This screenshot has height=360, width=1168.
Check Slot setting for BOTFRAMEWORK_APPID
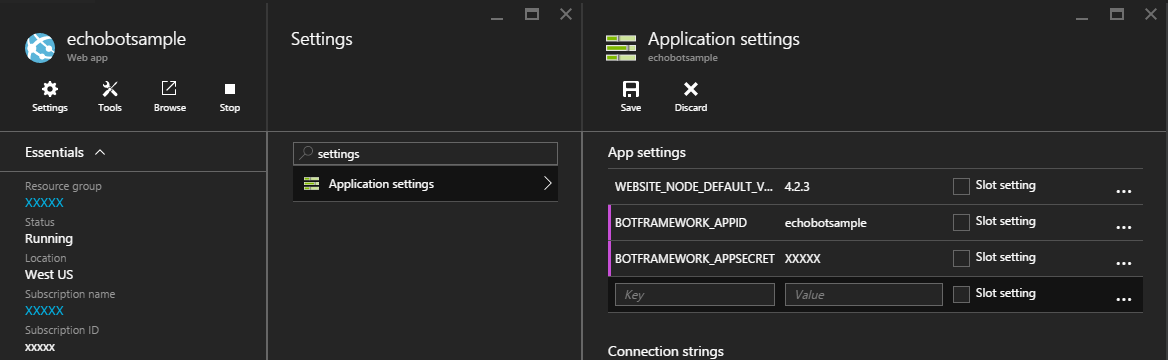[x=961, y=222]
